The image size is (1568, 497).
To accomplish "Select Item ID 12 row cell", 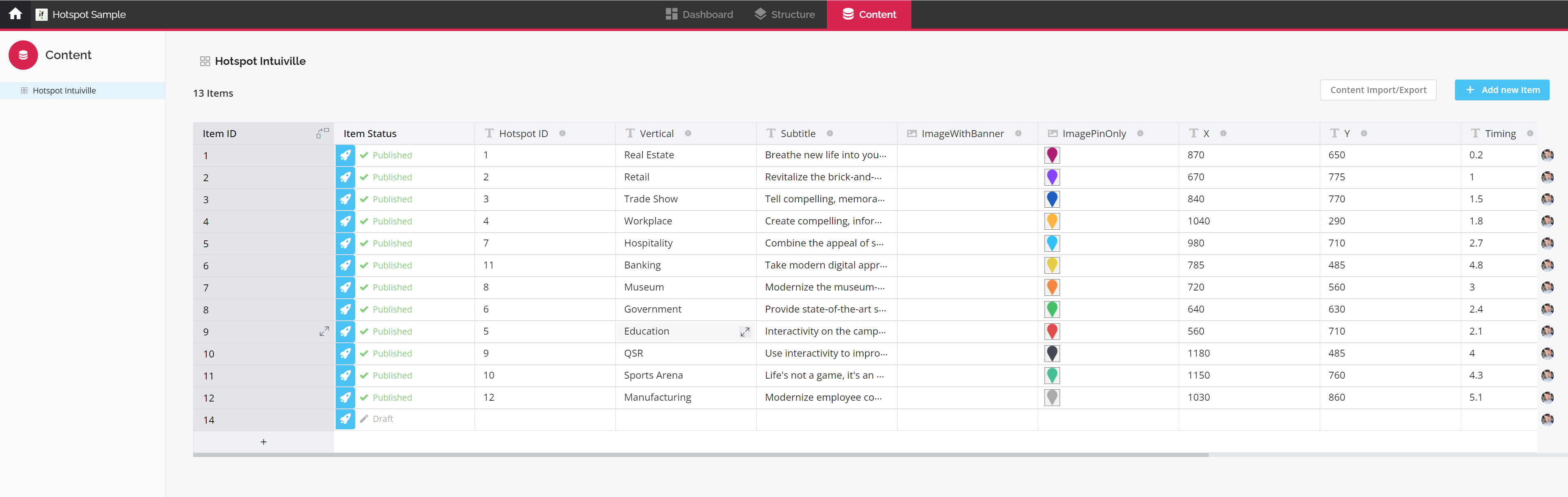I will 263,398.
